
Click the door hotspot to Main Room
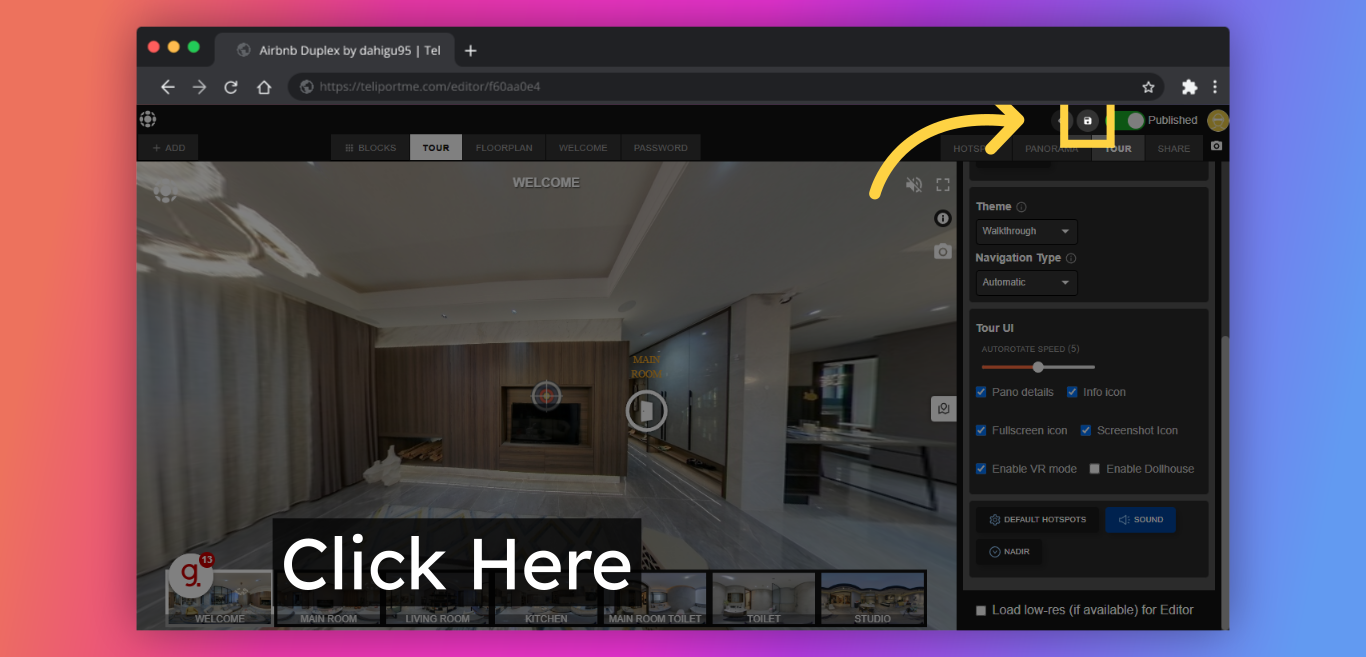point(646,411)
